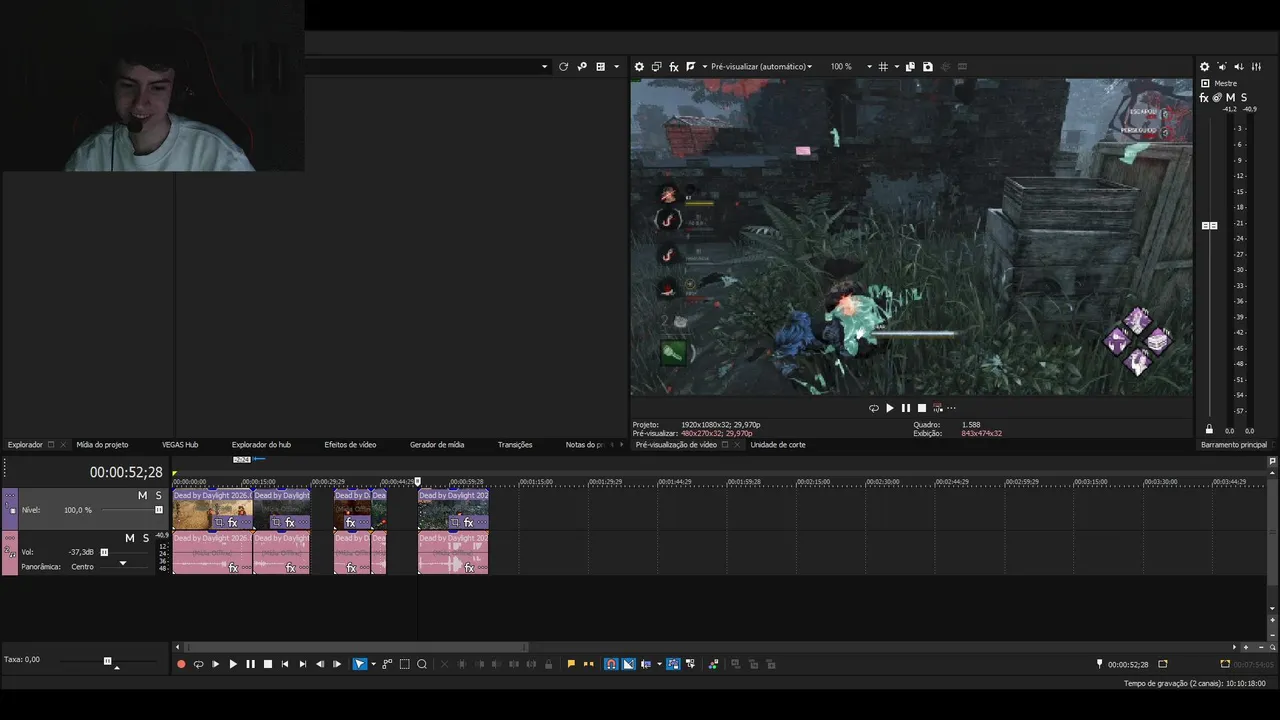This screenshot has height=720, width=1280.
Task: Click pause button under video preview
Action: pyautogui.click(x=906, y=408)
